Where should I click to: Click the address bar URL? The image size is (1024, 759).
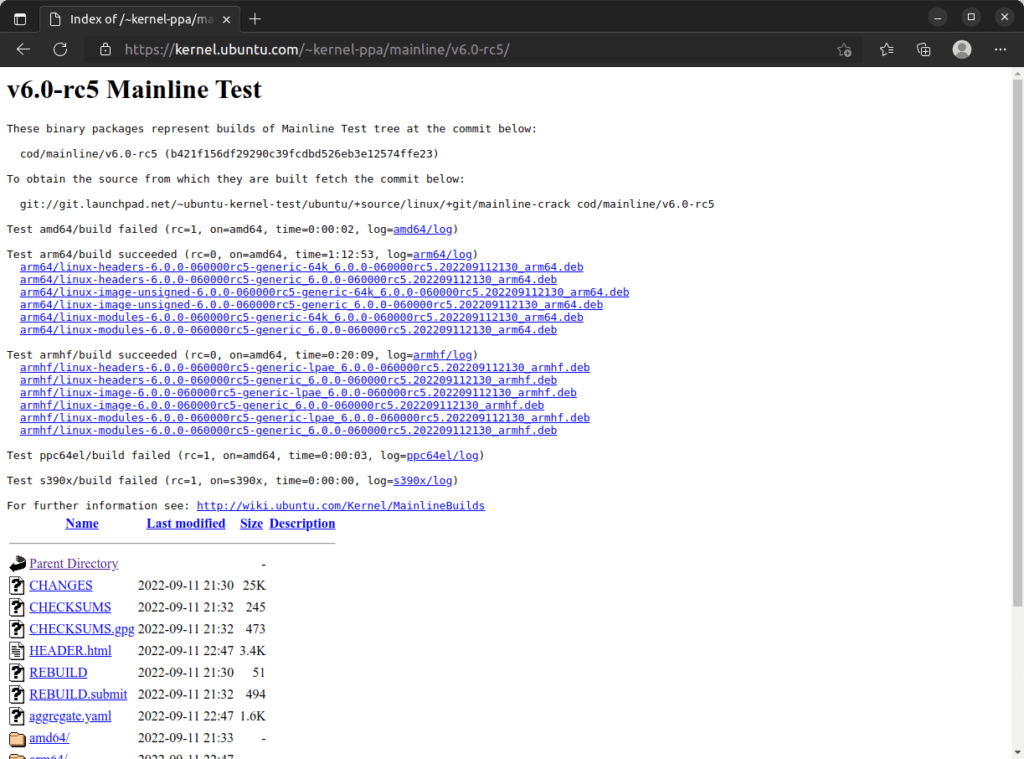coord(317,50)
